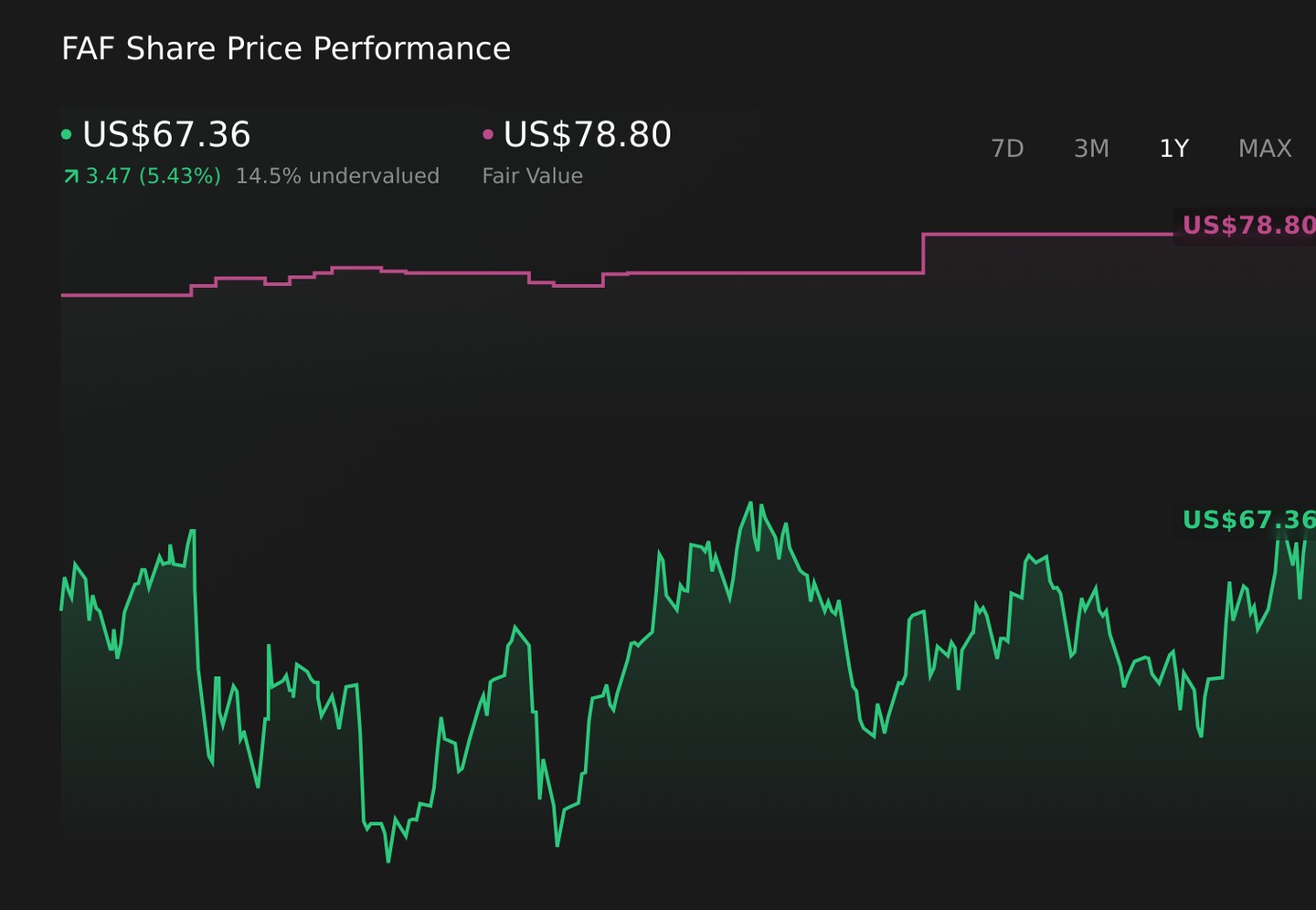
Task: Click the green US$67.36 chart end label
Action: pyautogui.click(x=1247, y=520)
